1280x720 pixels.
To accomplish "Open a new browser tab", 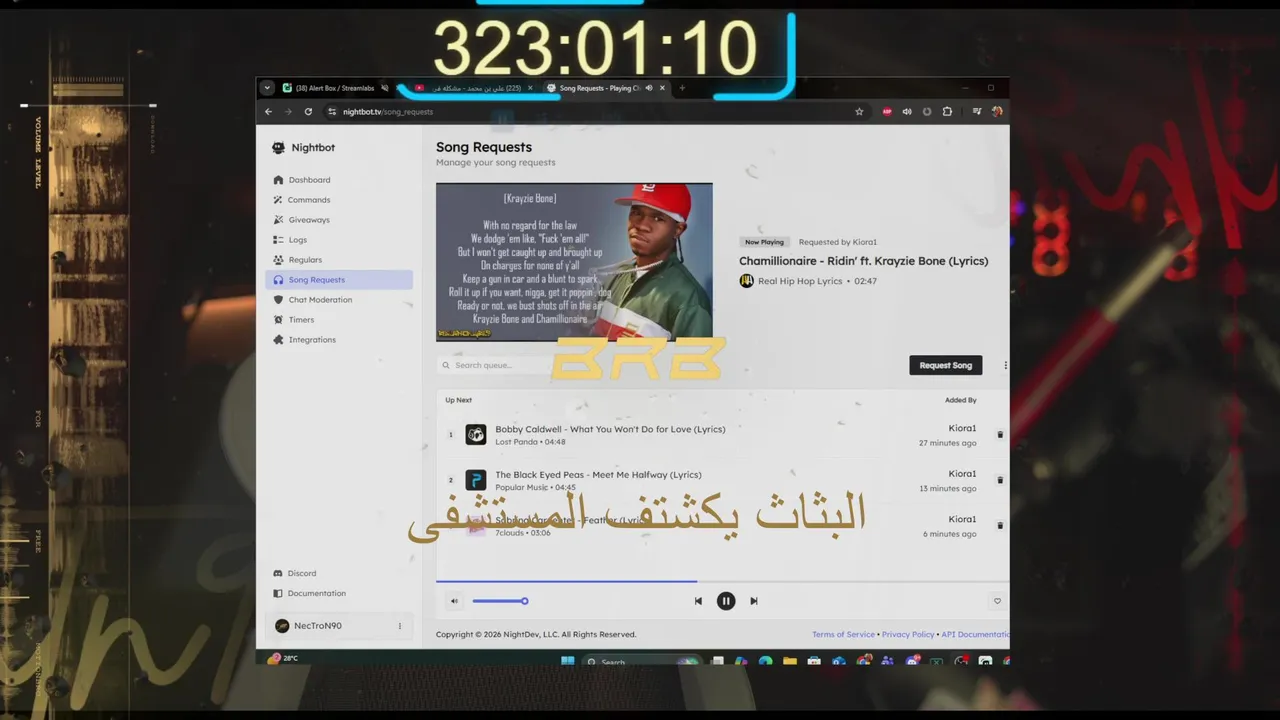I will click(682, 88).
